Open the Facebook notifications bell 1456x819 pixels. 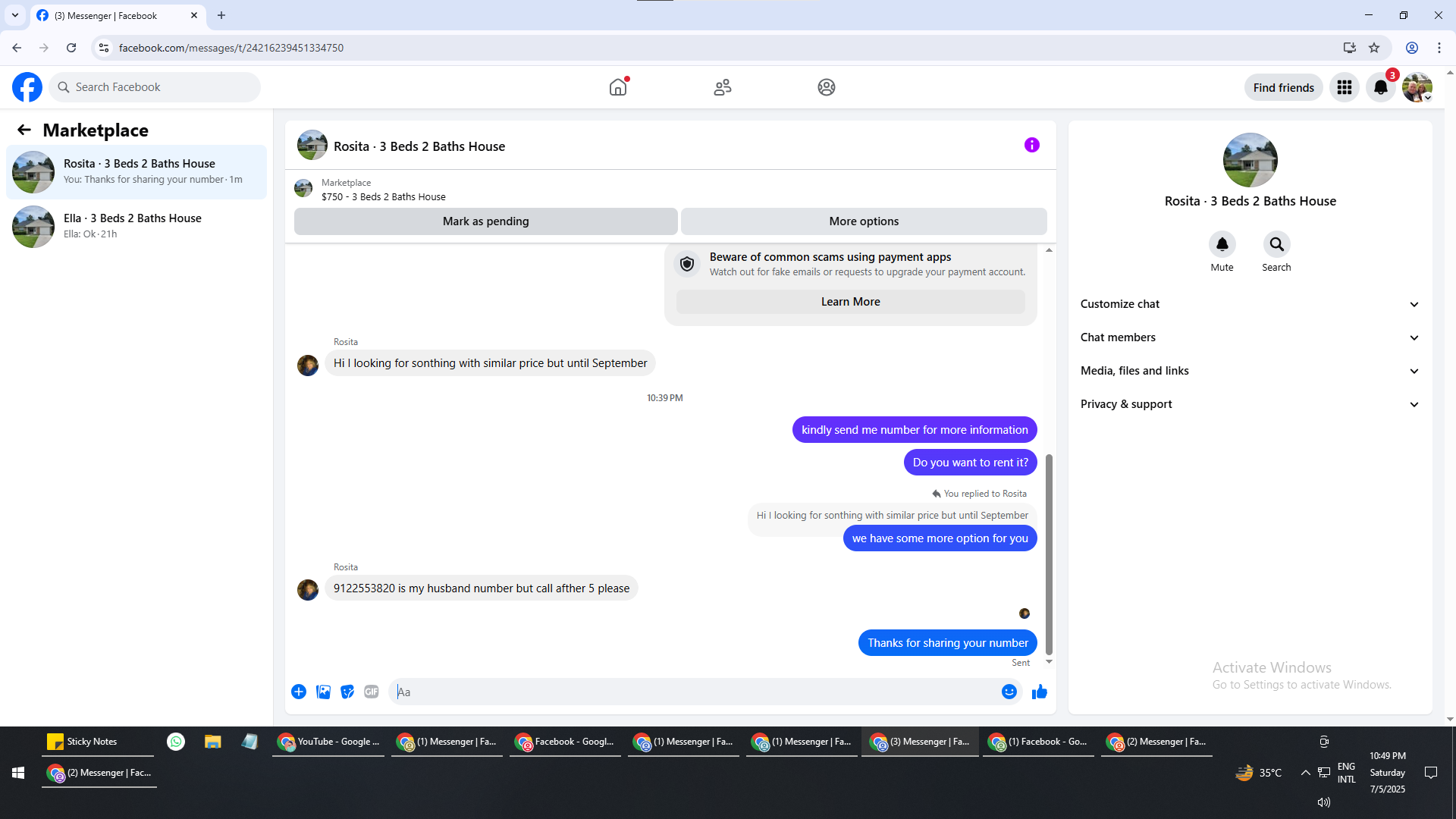coord(1380,87)
